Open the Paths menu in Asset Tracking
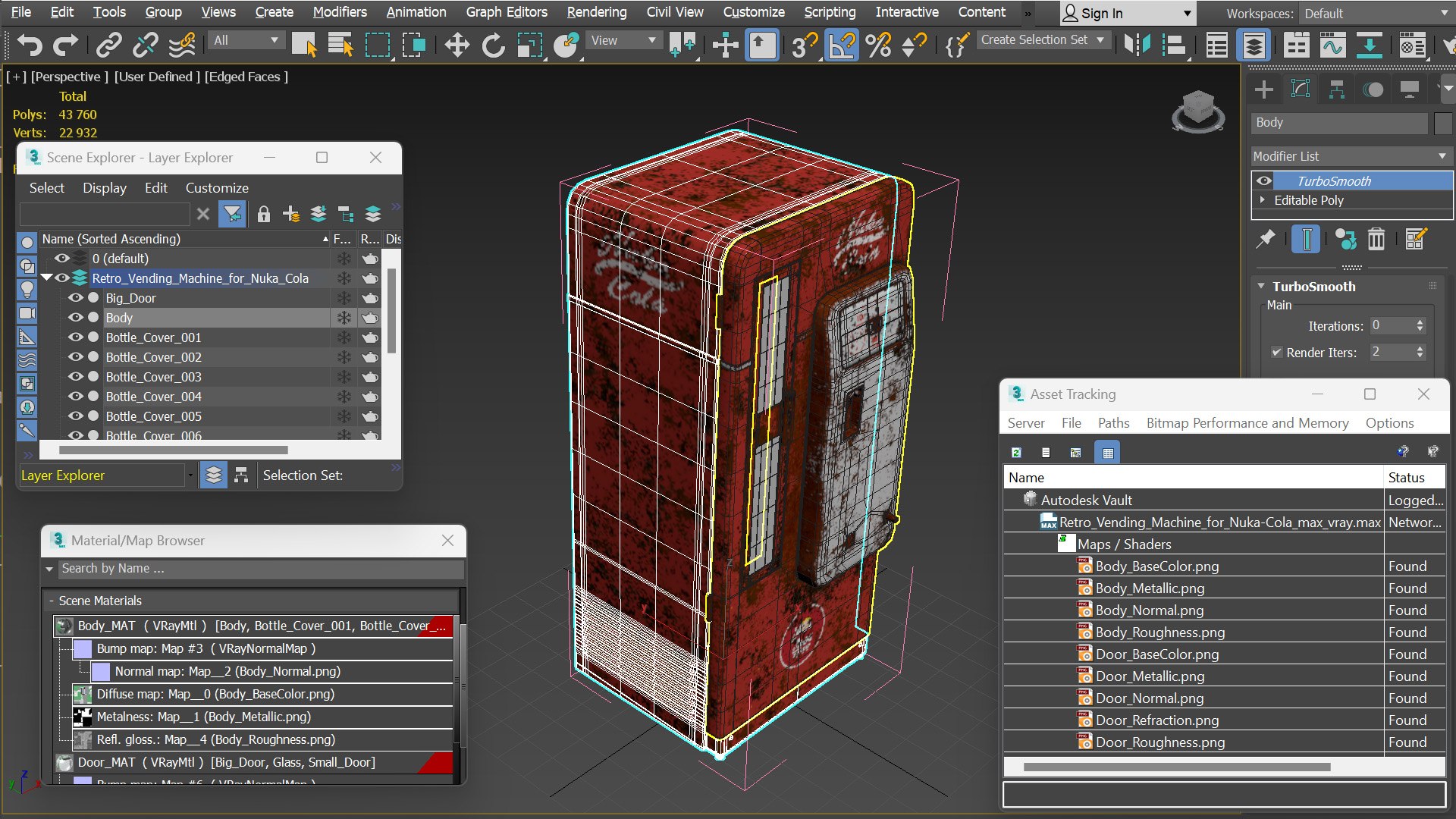Screen dimensions: 1456x819 (x=1113, y=423)
